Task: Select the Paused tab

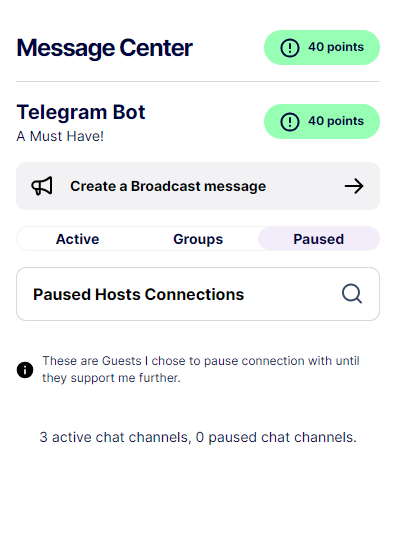Action: coord(319,239)
